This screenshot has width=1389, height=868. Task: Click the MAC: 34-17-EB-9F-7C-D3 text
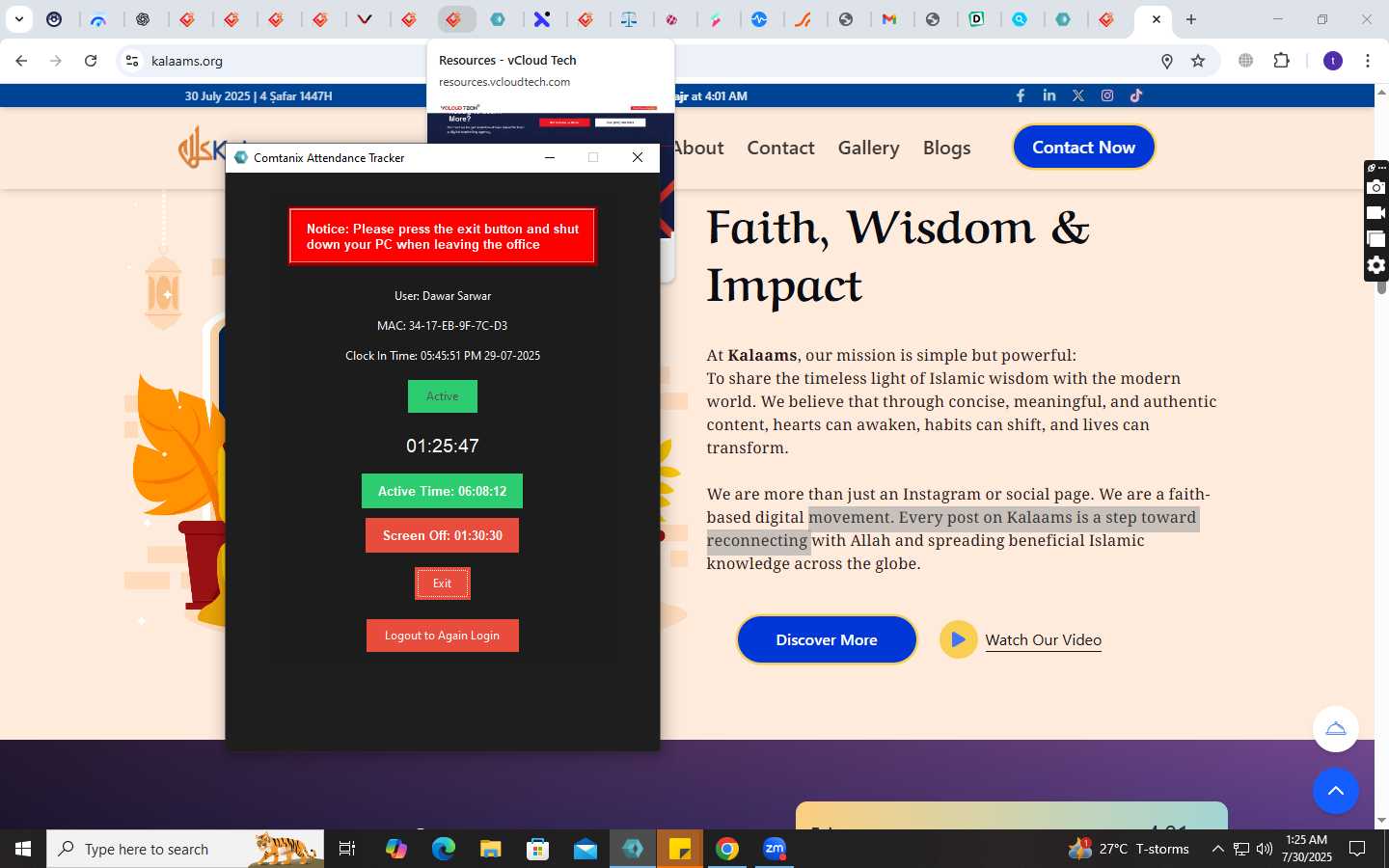(x=442, y=326)
